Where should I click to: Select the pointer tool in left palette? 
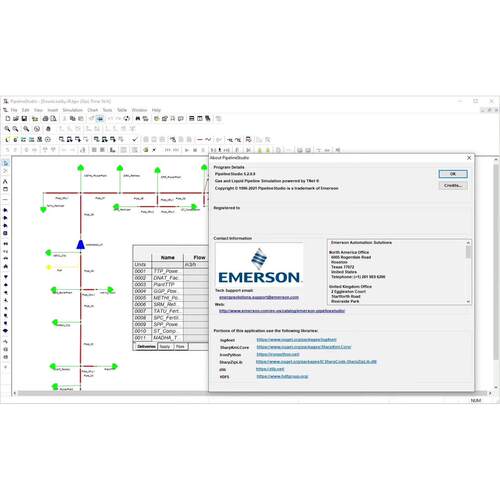click(5, 163)
